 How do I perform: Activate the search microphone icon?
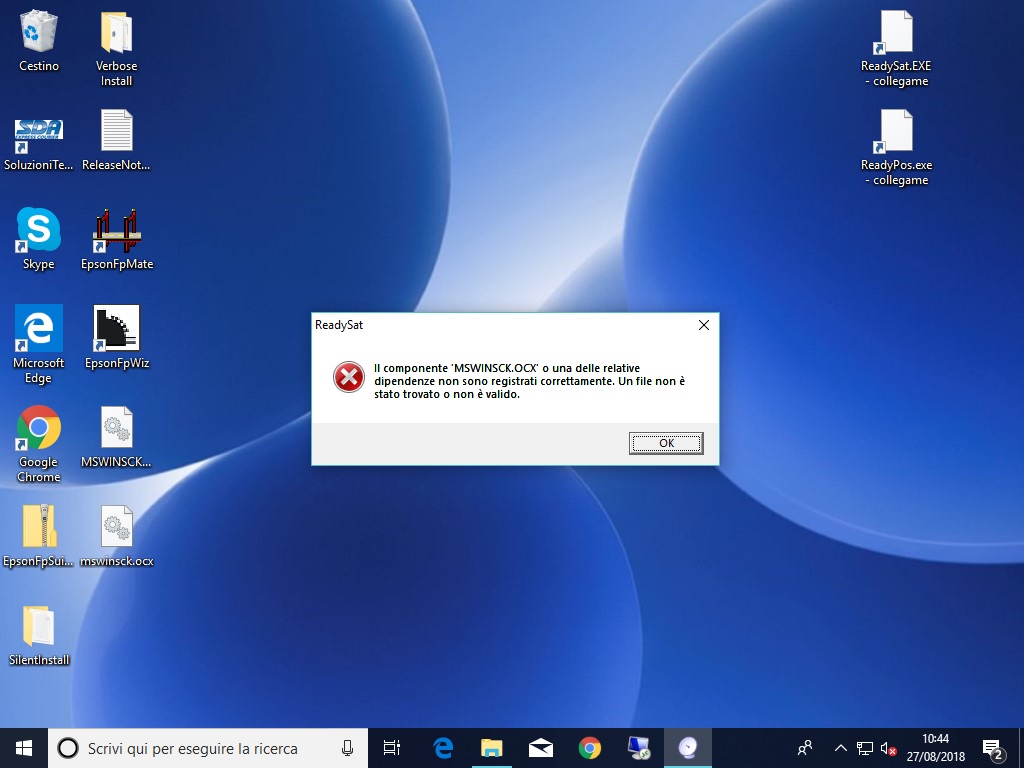(347, 748)
